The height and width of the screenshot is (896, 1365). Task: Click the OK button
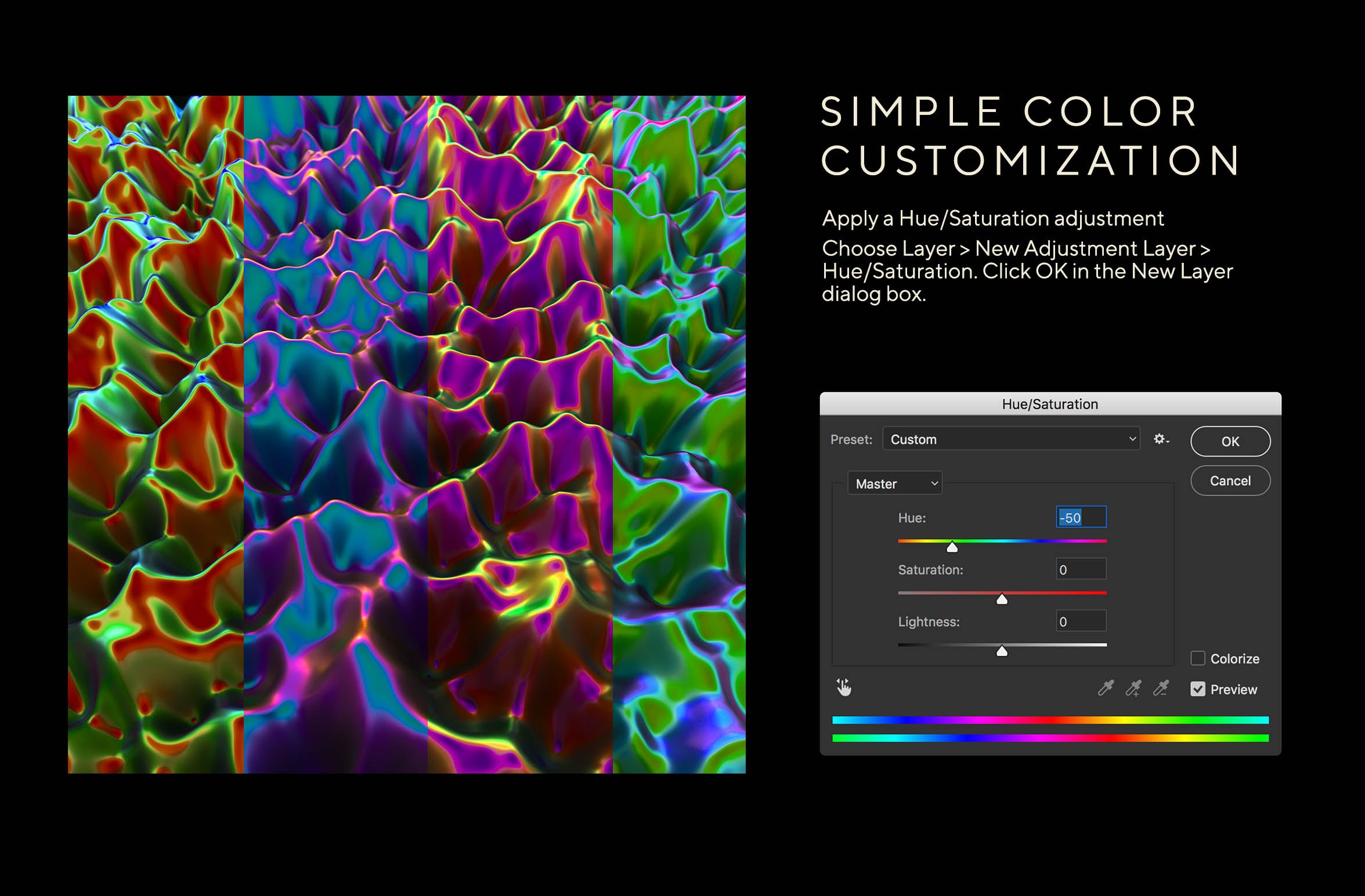pos(1230,442)
